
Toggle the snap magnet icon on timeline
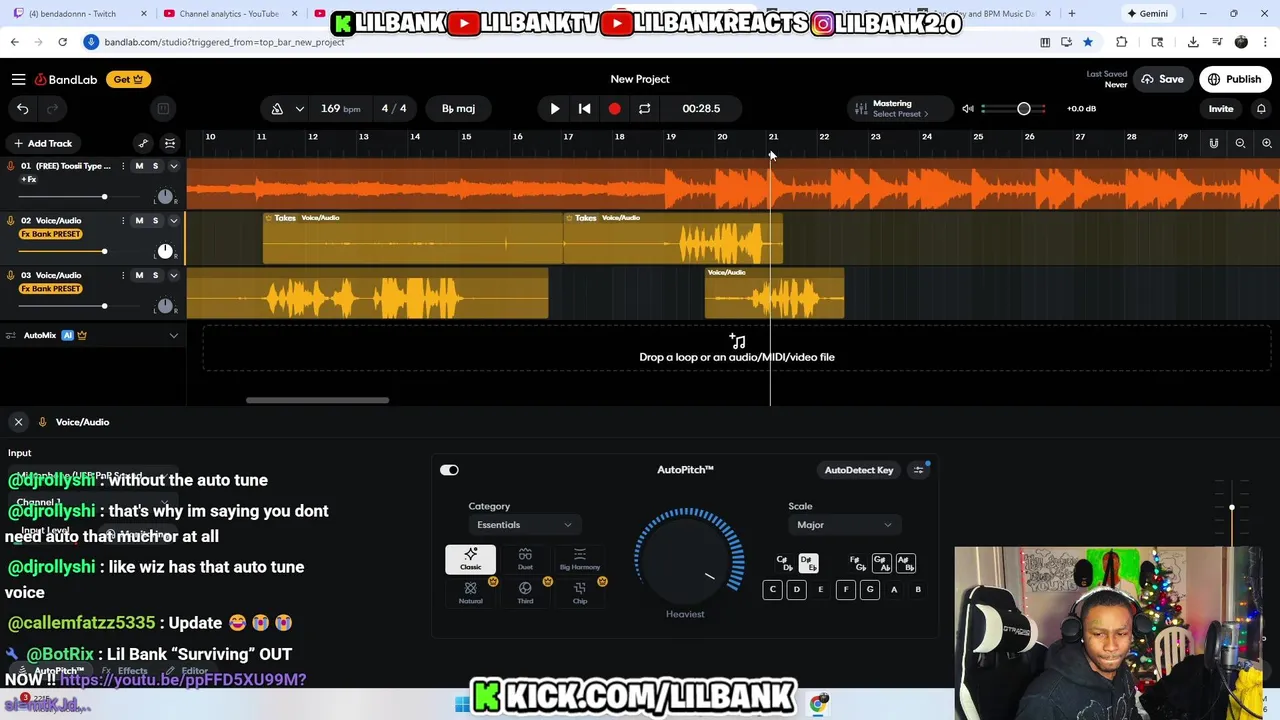pos(1213,143)
